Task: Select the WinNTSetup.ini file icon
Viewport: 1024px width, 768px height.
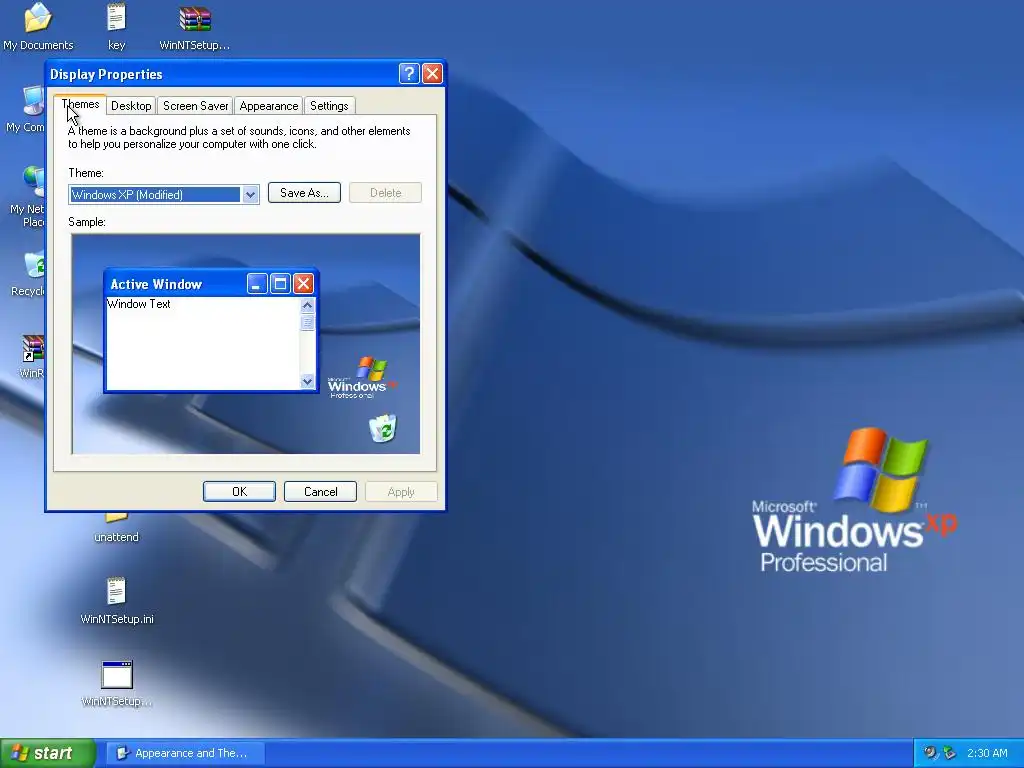Action: (x=116, y=601)
